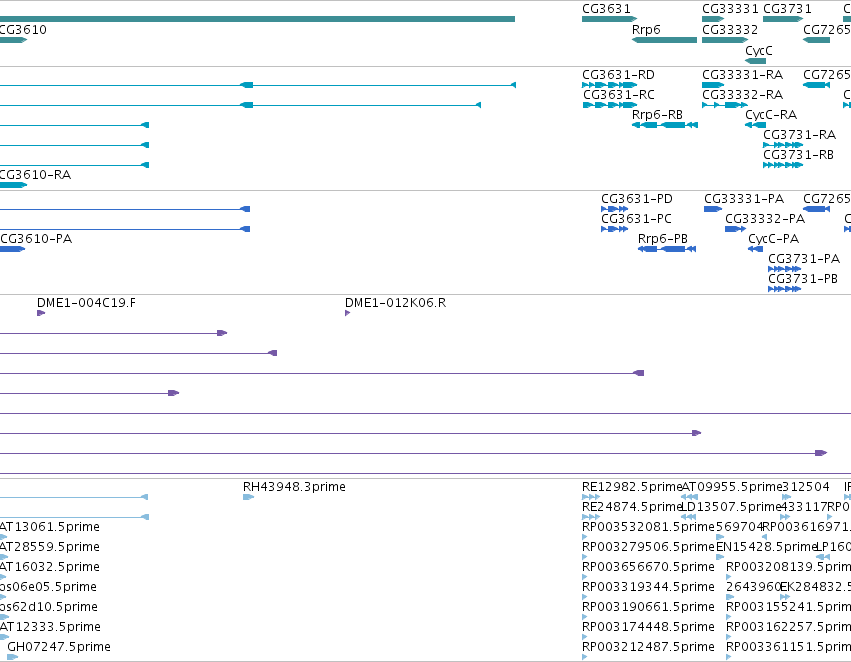851x662 pixels.
Task: Click the CG3610 gene label
Action: [23, 29]
